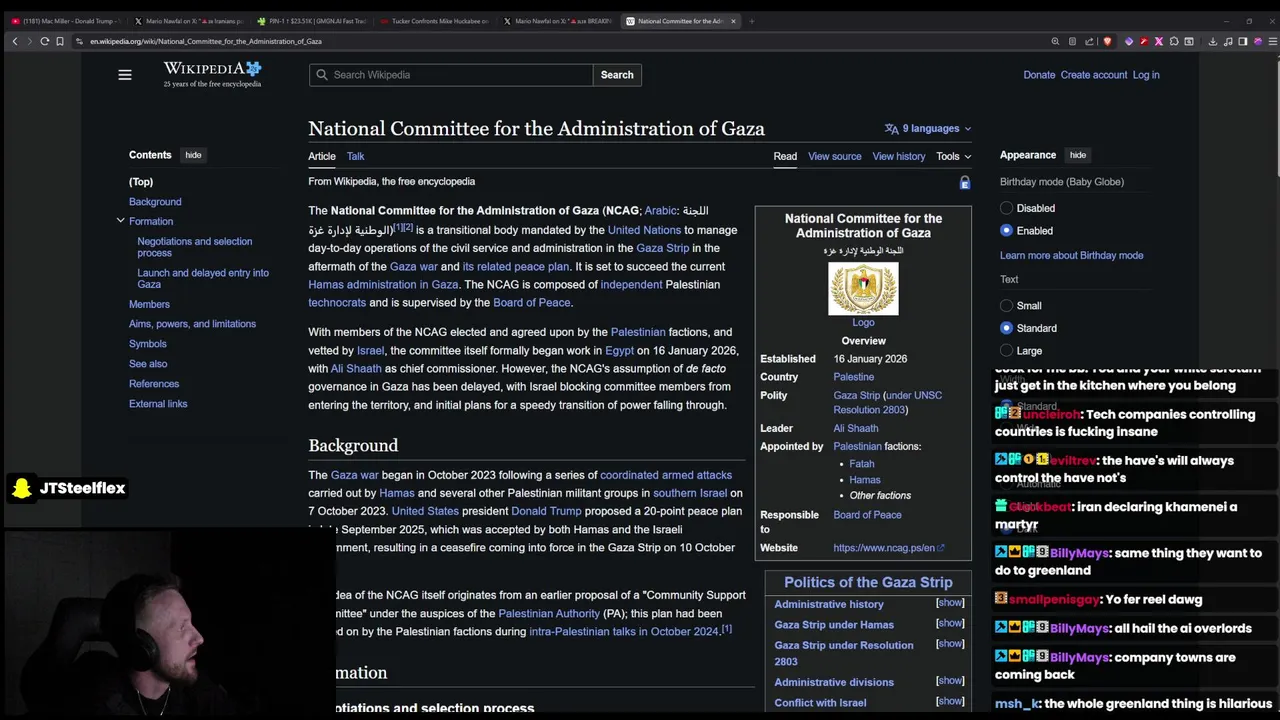Viewport: 1280px width, 720px height.
Task: Open the Donate link
Action: coord(1039,75)
